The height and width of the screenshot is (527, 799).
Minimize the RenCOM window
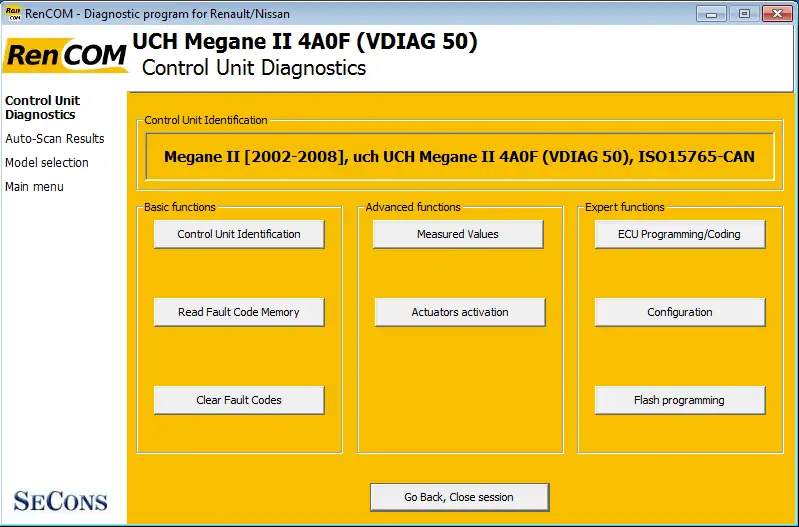click(711, 14)
